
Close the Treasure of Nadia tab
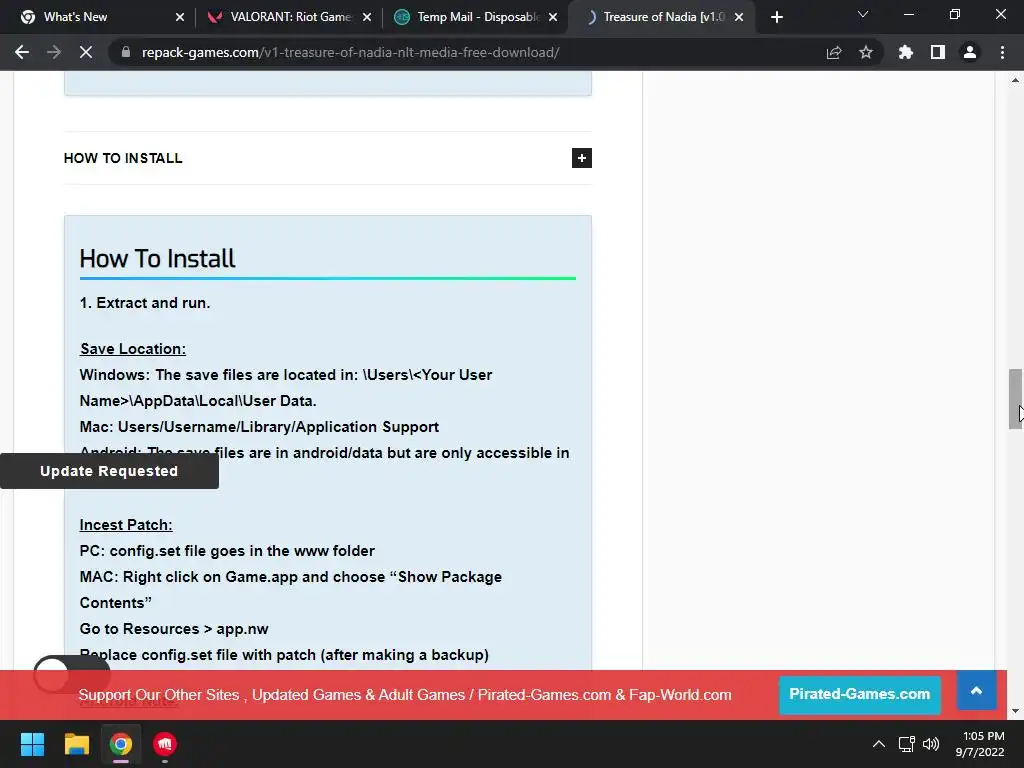click(739, 17)
